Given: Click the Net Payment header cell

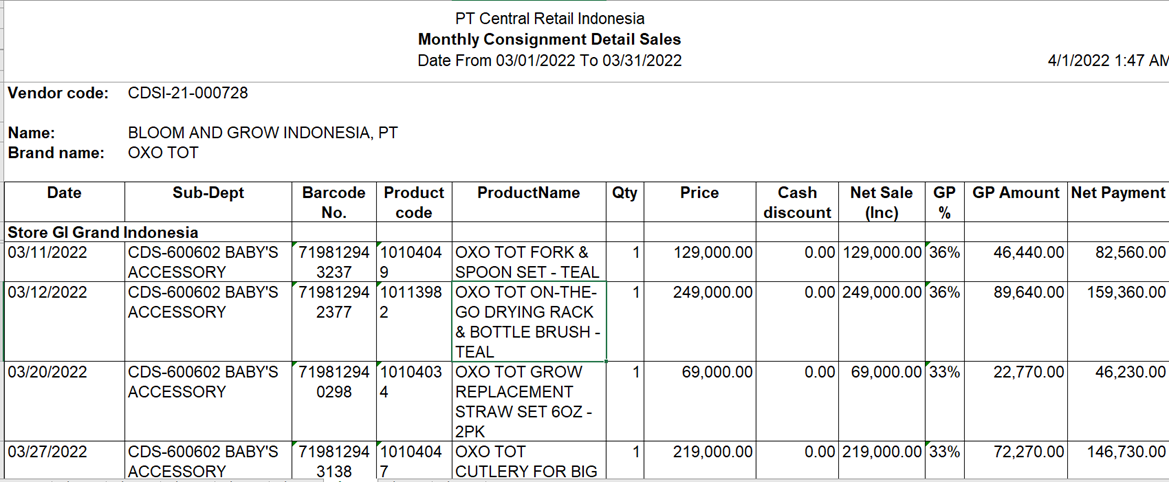Looking at the screenshot, I should [1118, 202].
